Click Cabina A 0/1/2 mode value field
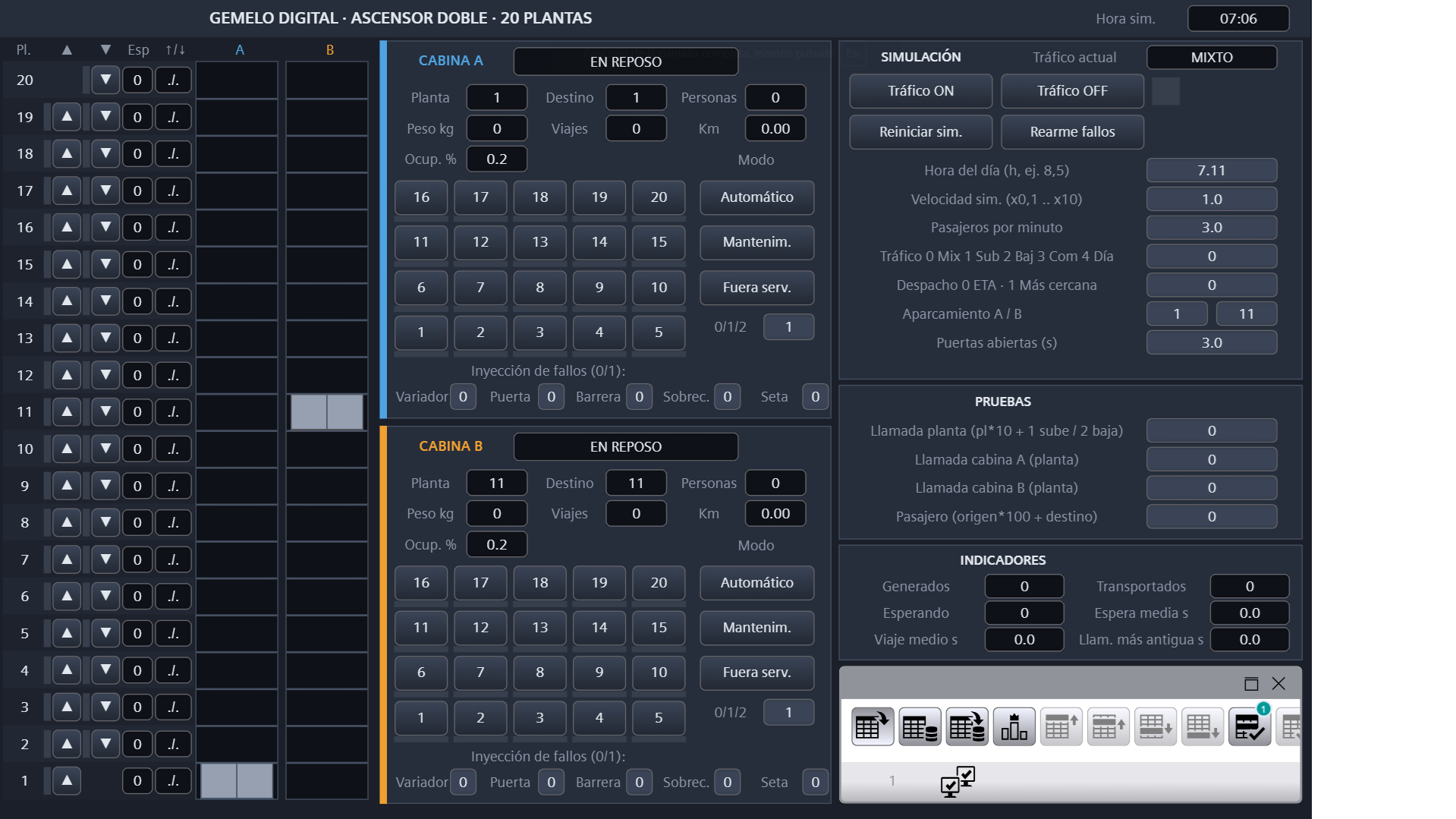Image resolution: width=1456 pixels, height=819 pixels. 788,327
